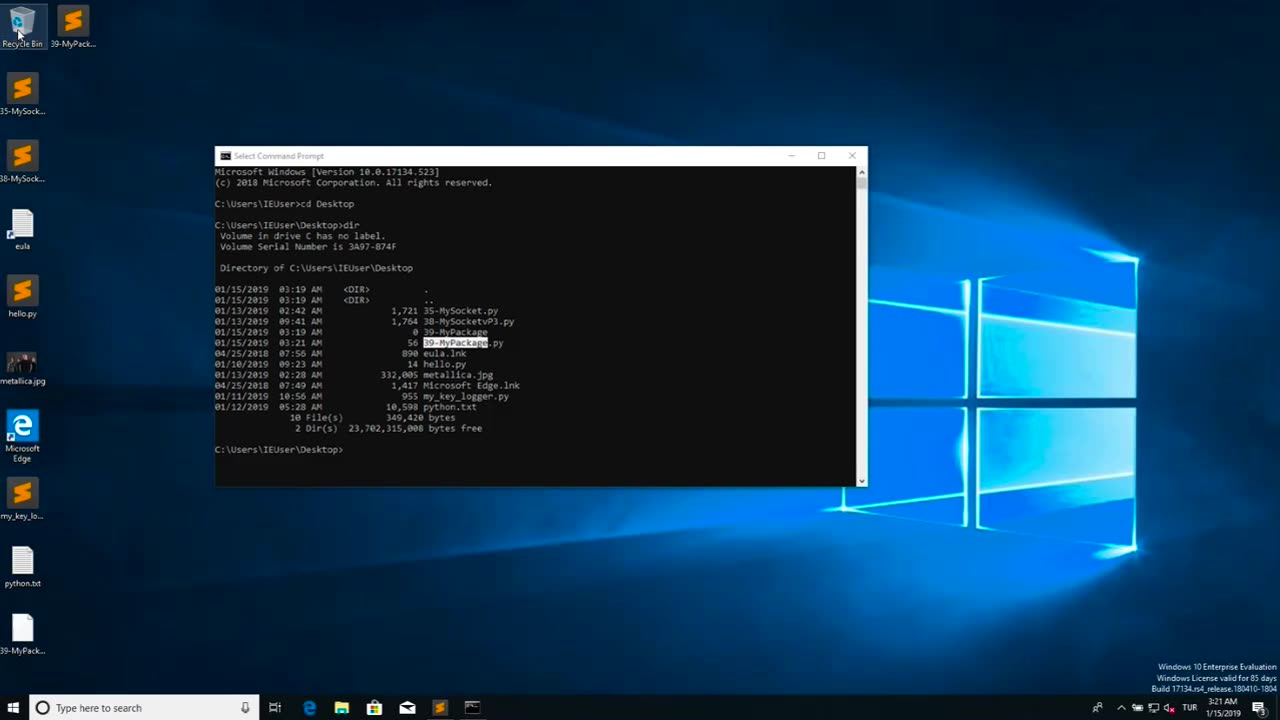Click the '10 File(s) 349,420 bytes' line

[372, 418]
